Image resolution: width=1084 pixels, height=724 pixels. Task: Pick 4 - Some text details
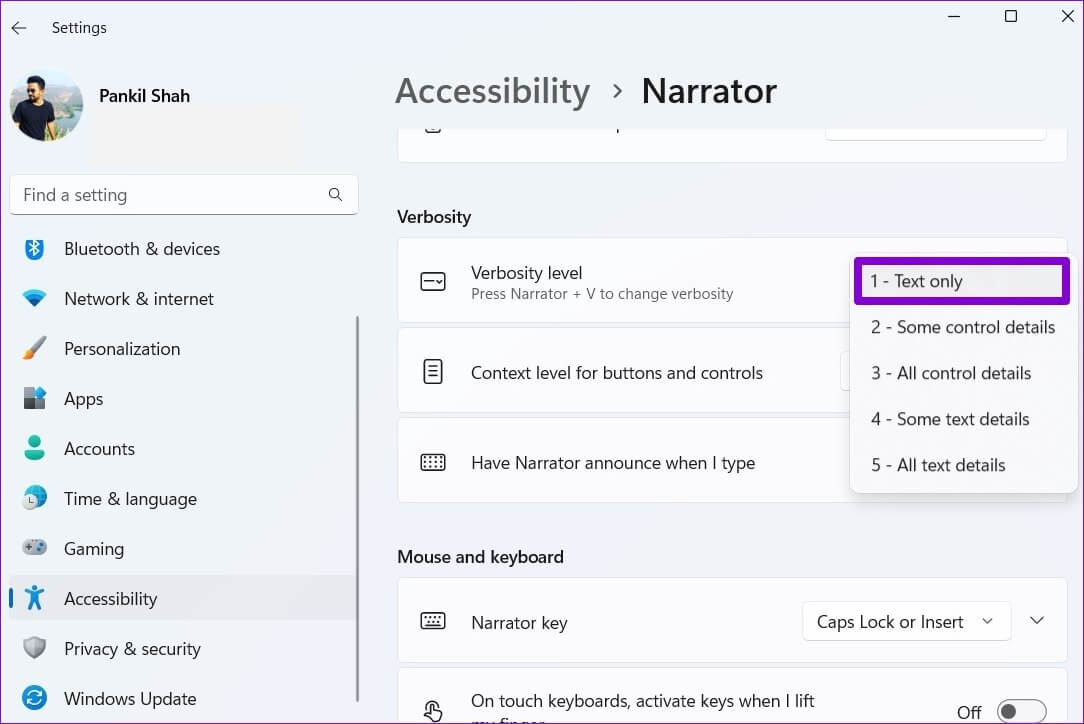tap(962, 419)
